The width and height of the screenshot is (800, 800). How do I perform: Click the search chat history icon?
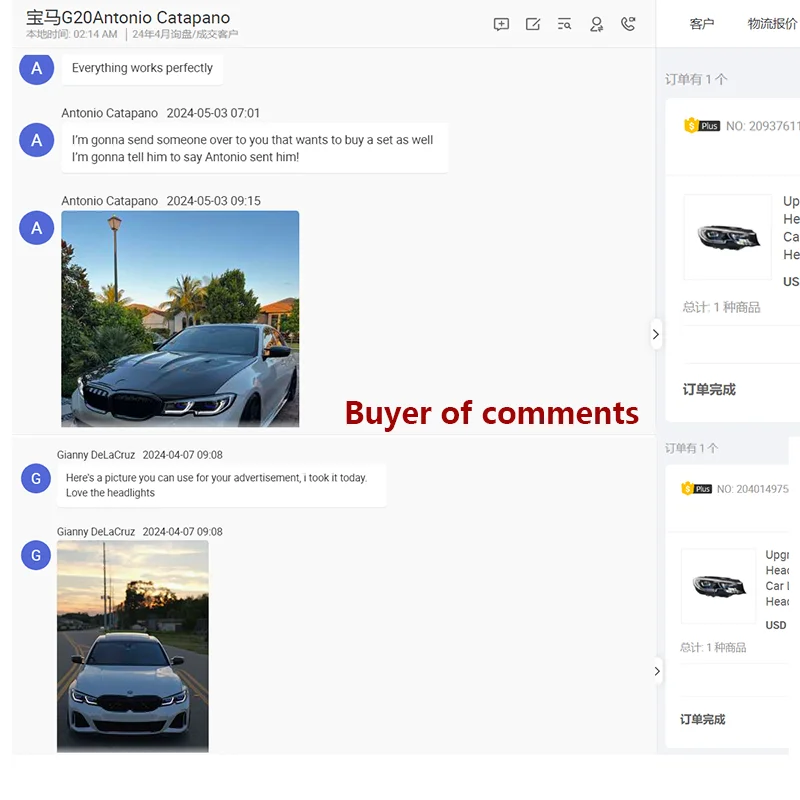pos(564,24)
